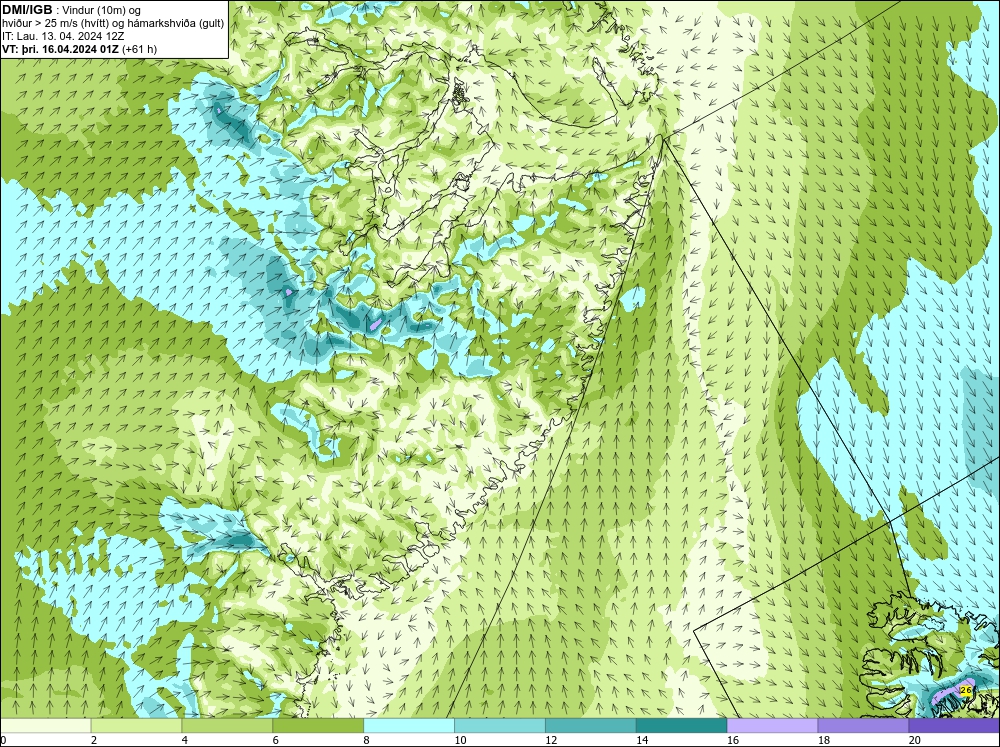This screenshot has width=1000, height=747.
Task: Click the legend number 6
Action: (x=276, y=740)
